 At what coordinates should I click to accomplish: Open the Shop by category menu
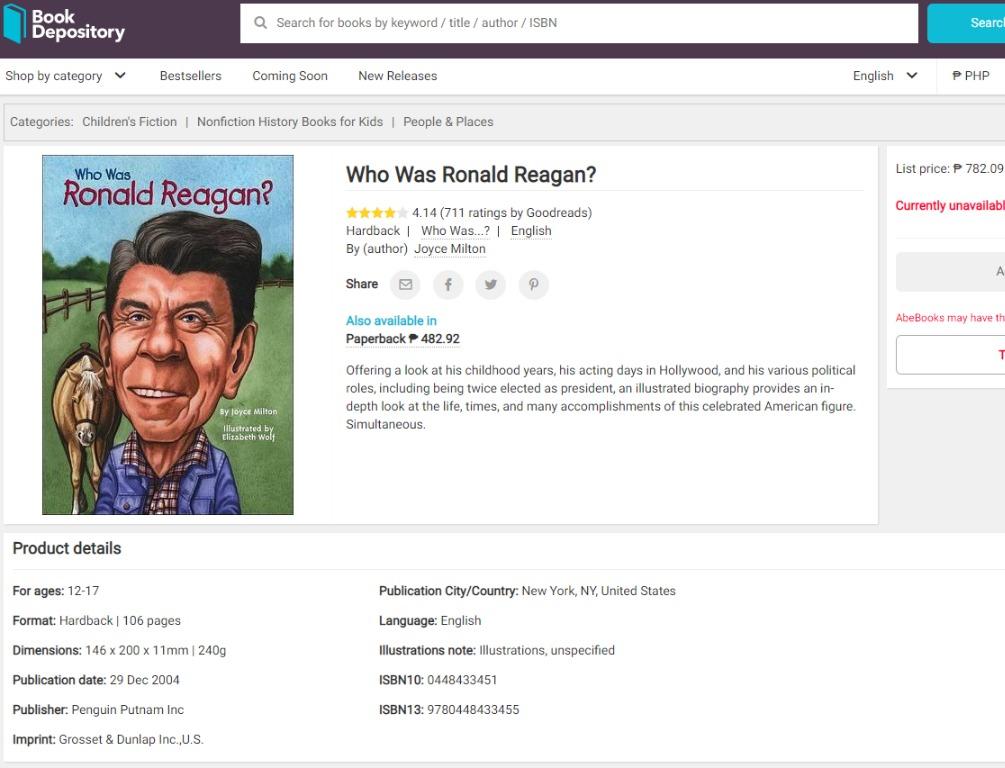(x=55, y=75)
